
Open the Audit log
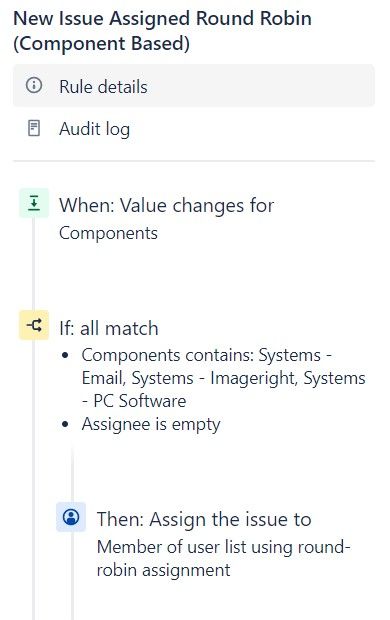point(194,129)
